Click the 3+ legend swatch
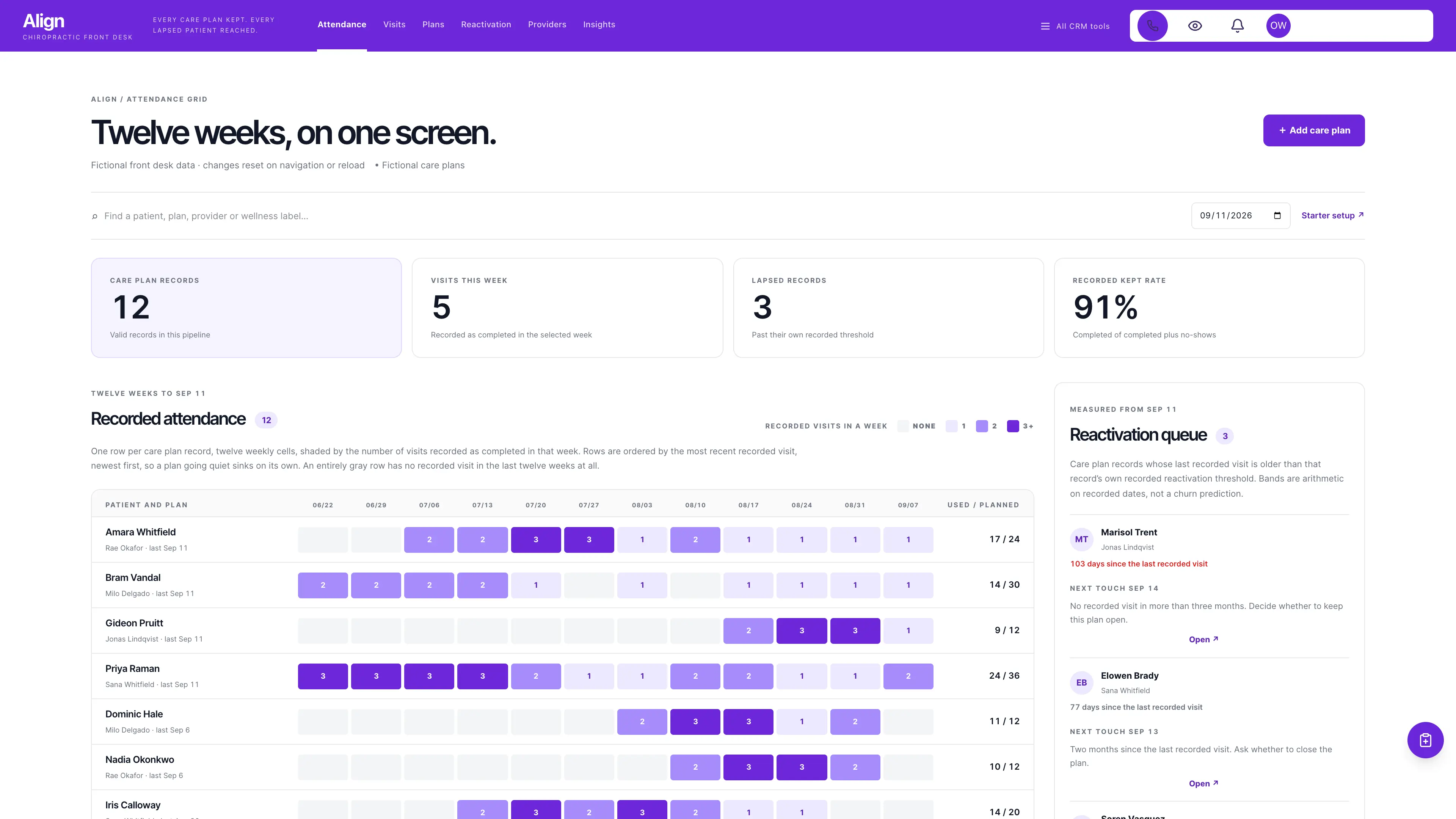Image resolution: width=1456 pixels, height=819 pixels. 1013,426
